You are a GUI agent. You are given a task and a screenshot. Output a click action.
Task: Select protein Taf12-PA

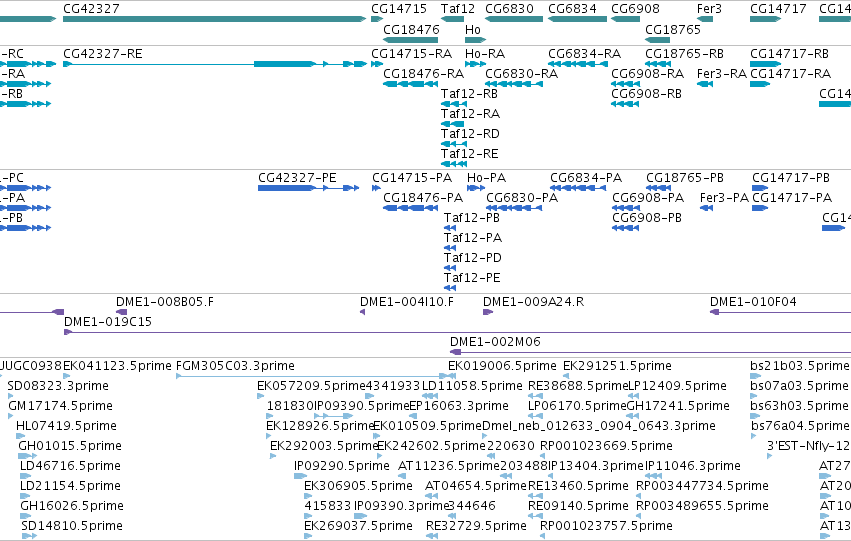click(x=473, y=238)
